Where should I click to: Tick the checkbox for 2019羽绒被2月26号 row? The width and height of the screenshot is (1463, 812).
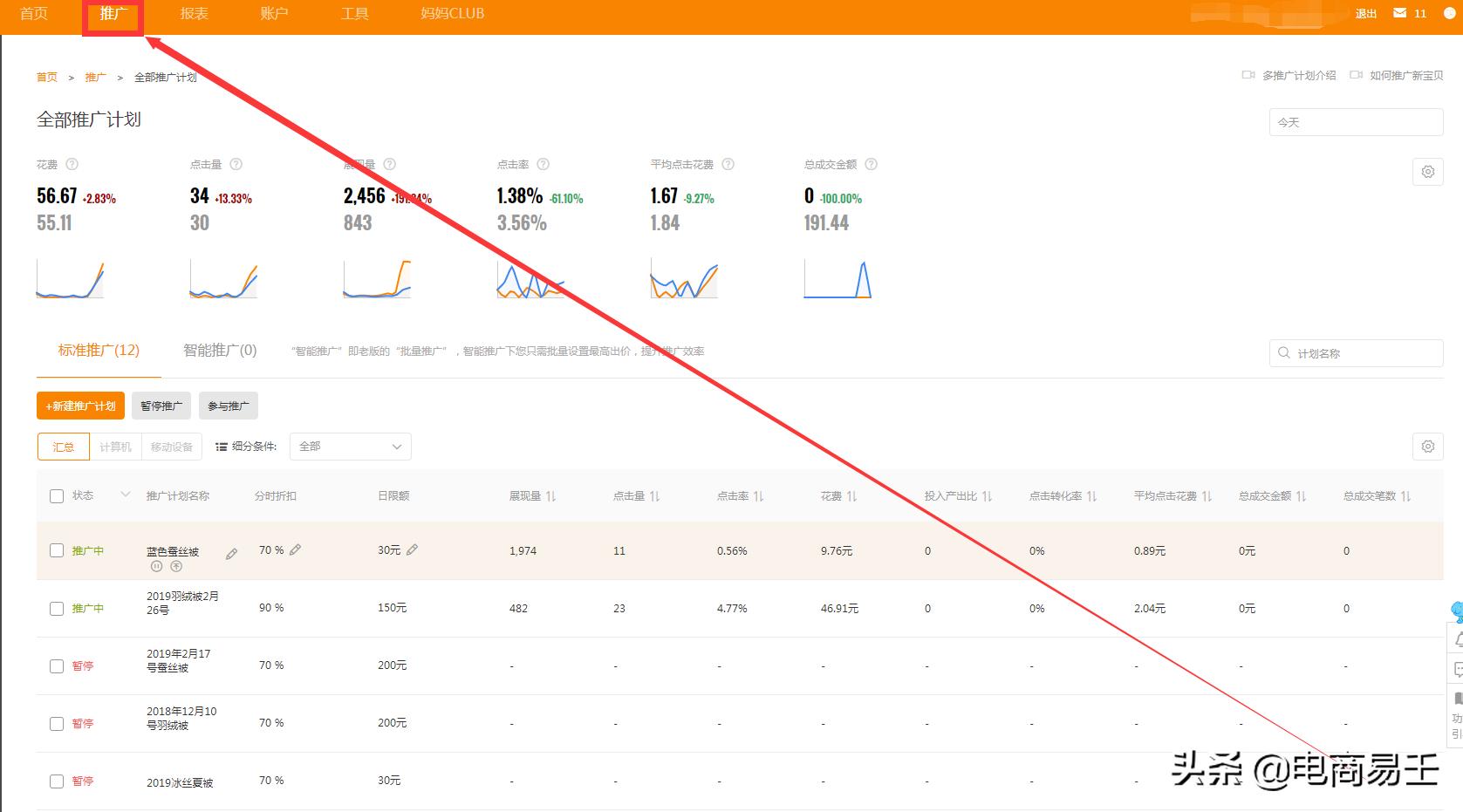tap(57, 609)
